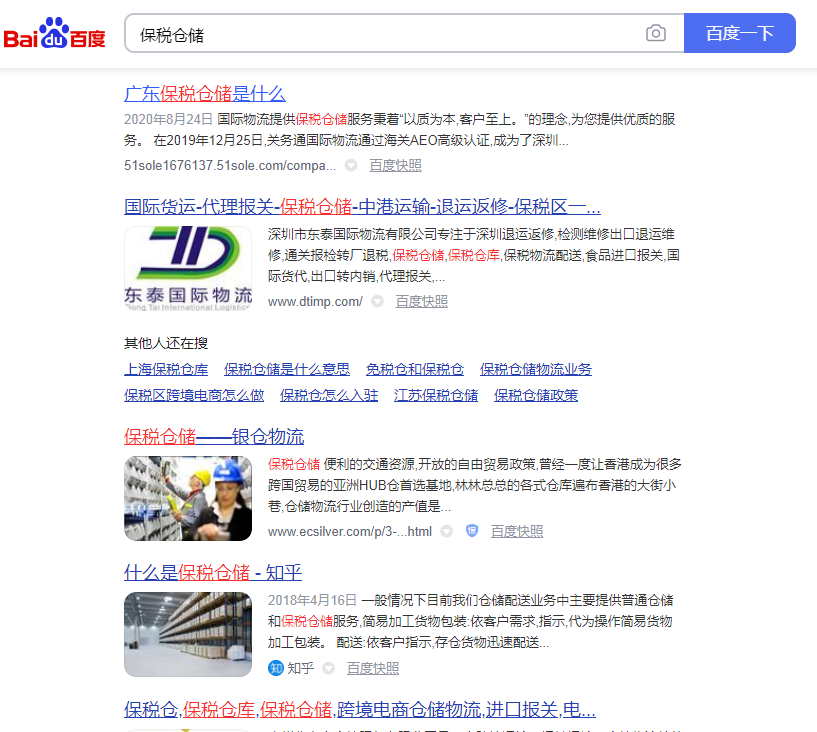View 百度快照 for www.dtimp.com result
Screen dimensions: 817x732
click(422, 302)
